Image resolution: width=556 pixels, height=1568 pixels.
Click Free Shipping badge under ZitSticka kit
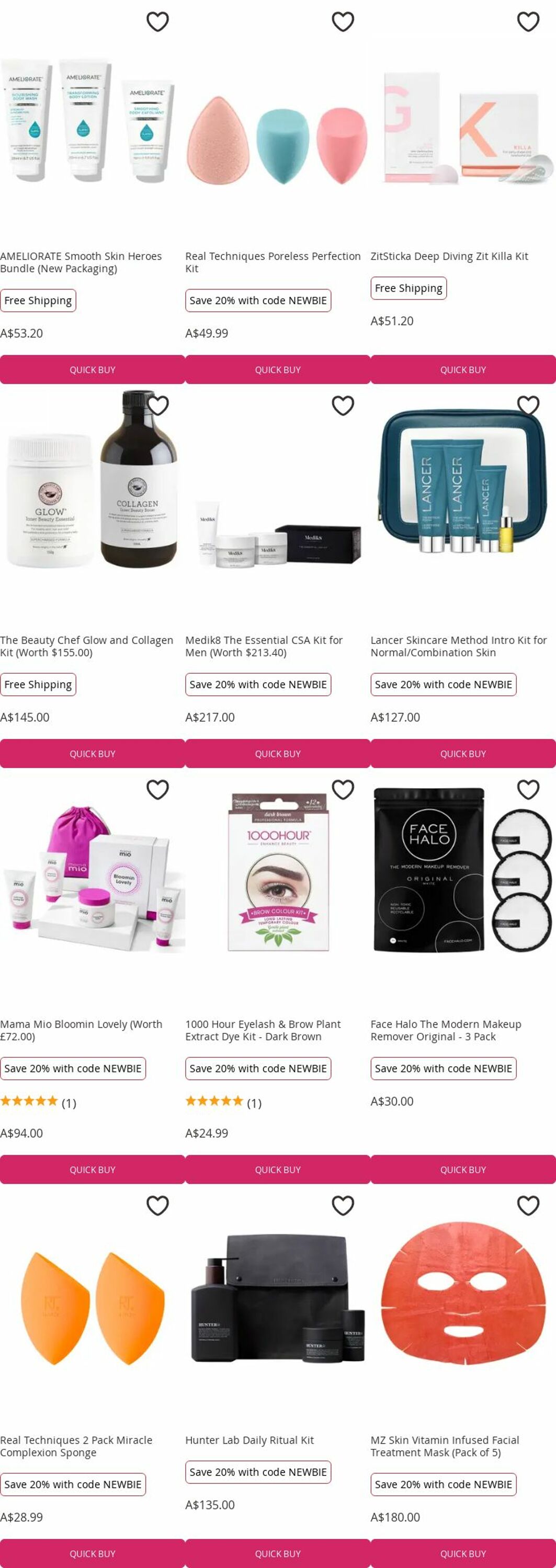coord(409,288)
